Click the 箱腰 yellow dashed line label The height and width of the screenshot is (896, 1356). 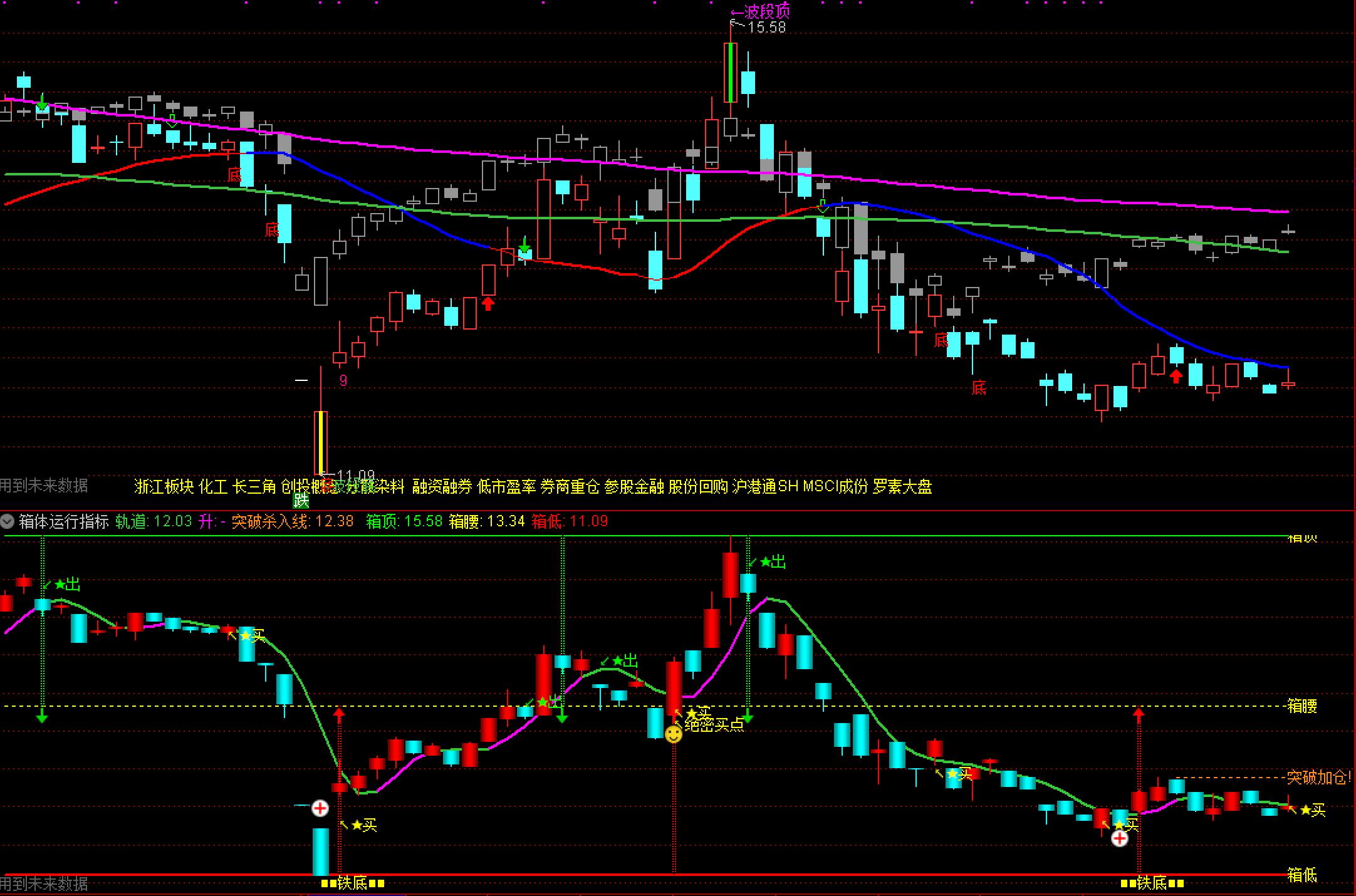(x=1302, y=706)
